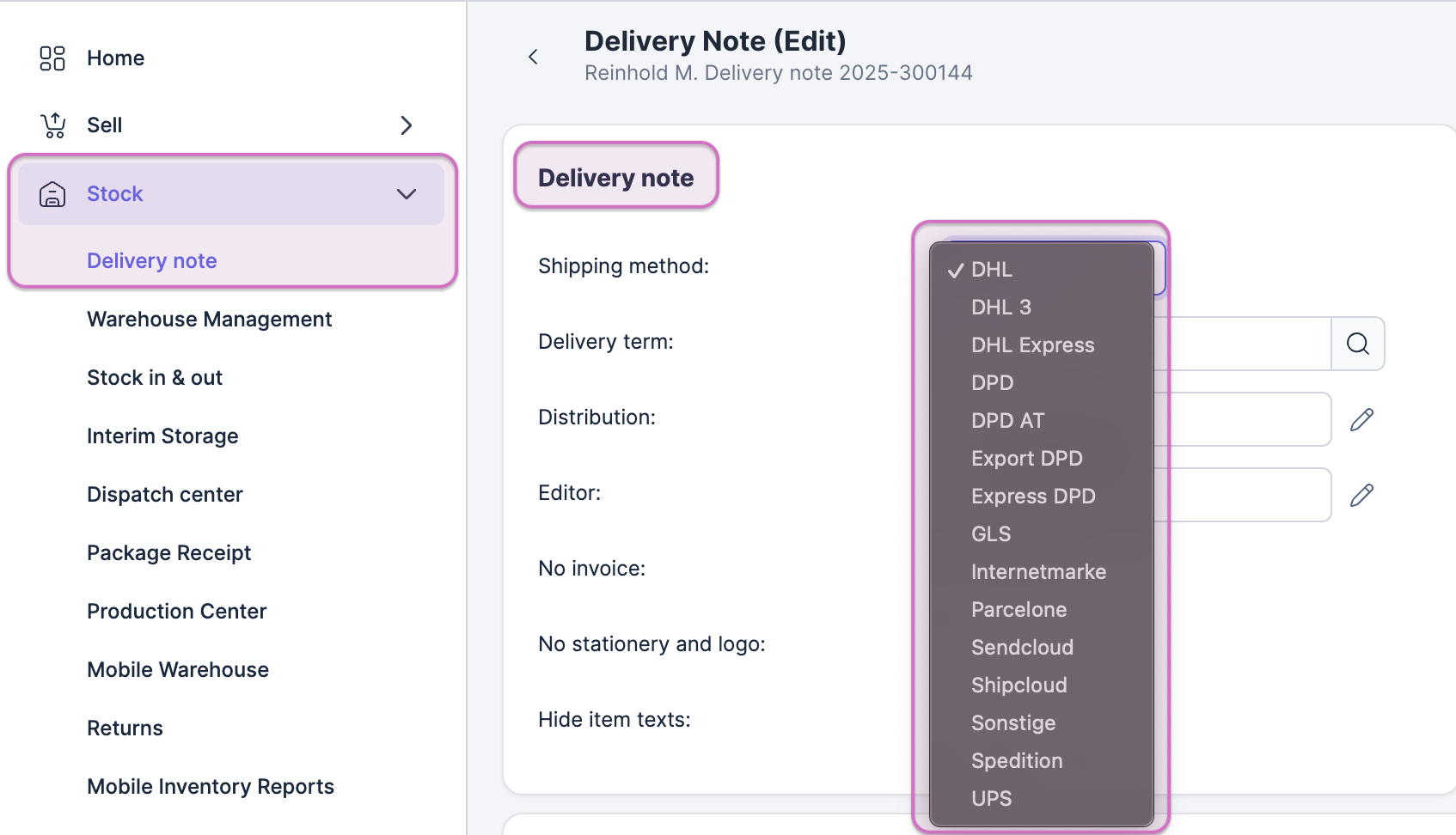Click the Distribution edit pencil icon
The width and height of the screenshot is (1456, 835).
pos(1361,419)
